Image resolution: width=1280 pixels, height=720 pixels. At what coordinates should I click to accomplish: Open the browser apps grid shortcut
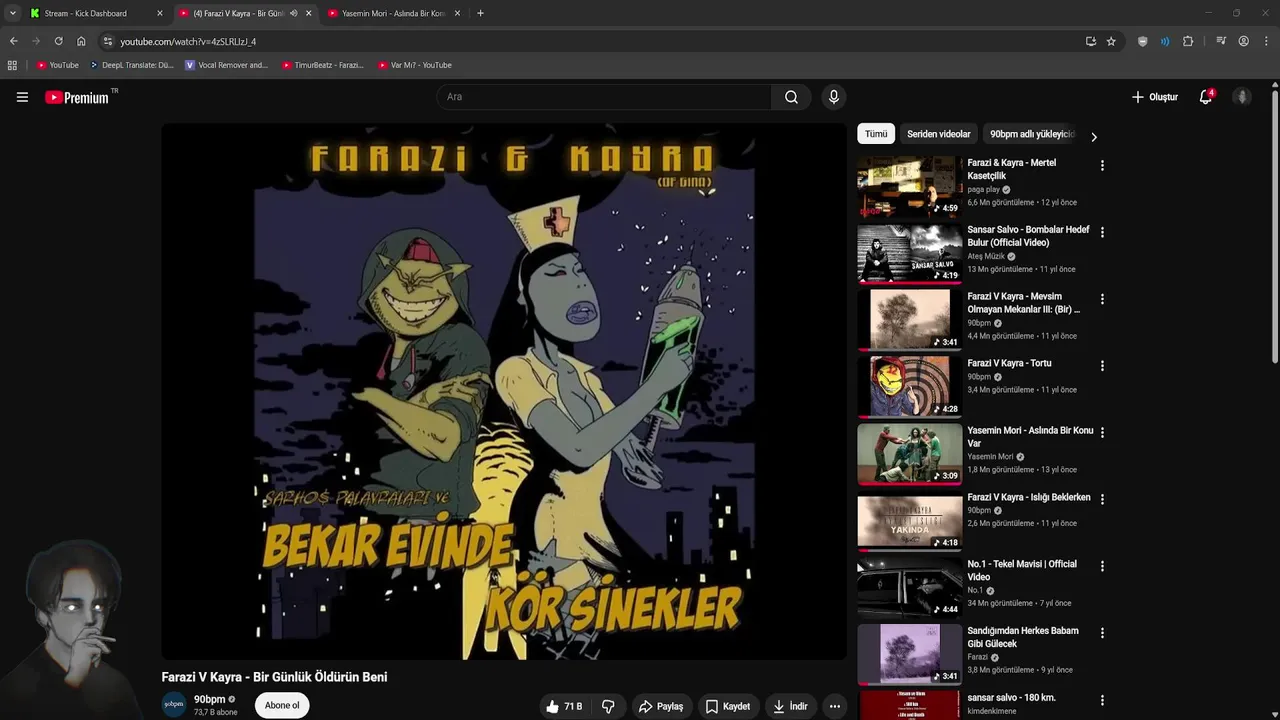(x=12, y=65)
